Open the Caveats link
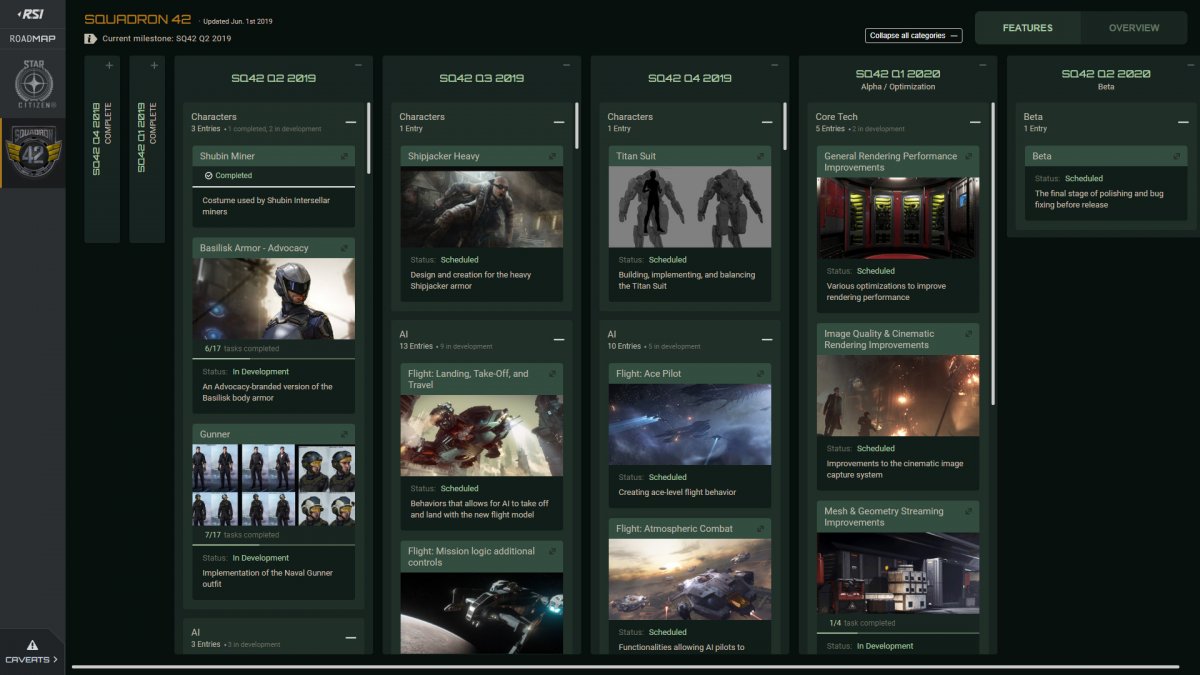Image resolution: width=1200 pixels, height=675 pixels. click(32, 659)
